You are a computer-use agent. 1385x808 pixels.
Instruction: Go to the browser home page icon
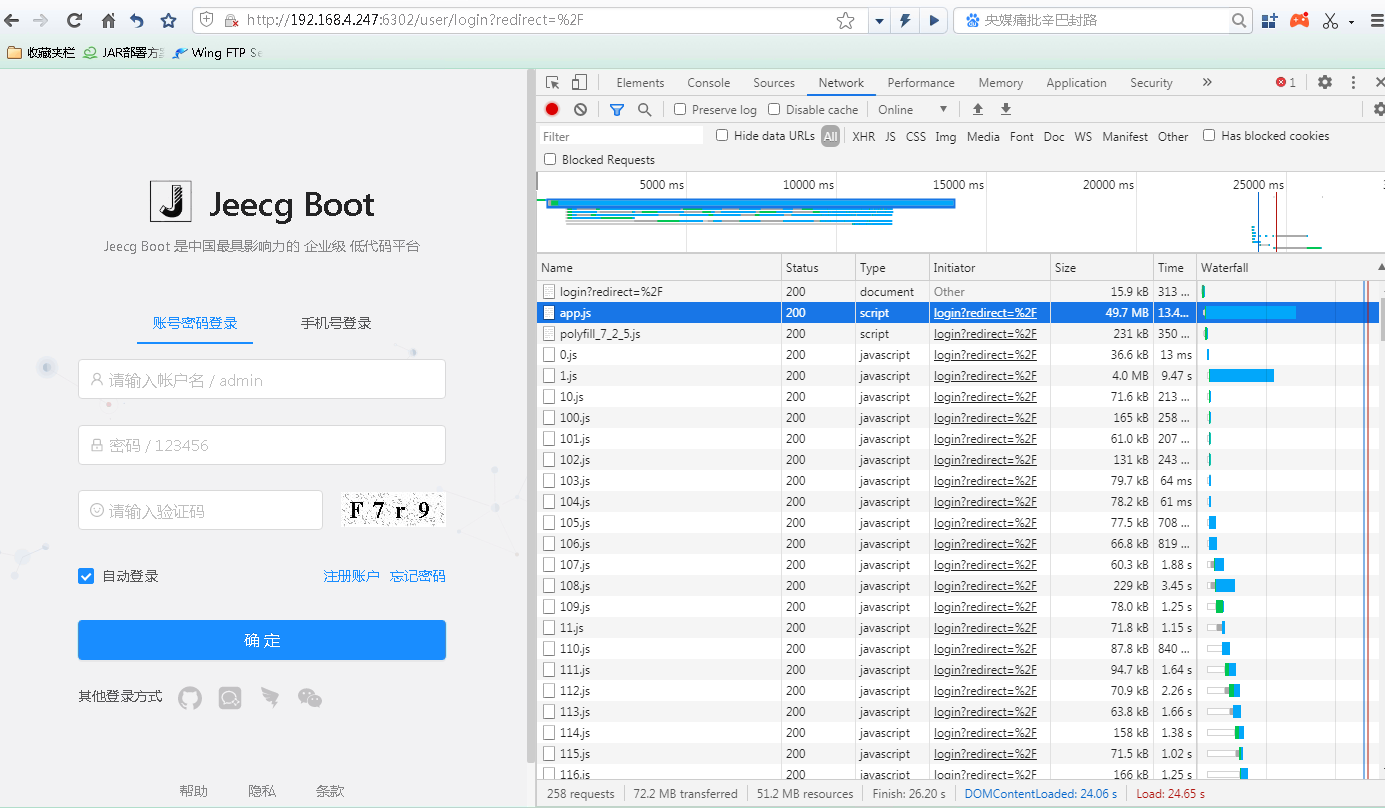pyautogui.click(x=109, y=20)
